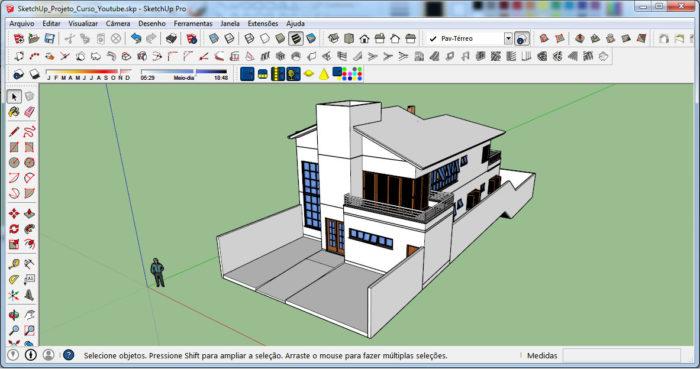Click the help question mark in status bar
Viewport: 700px width, 369px height.
click(x=68, y=355)
